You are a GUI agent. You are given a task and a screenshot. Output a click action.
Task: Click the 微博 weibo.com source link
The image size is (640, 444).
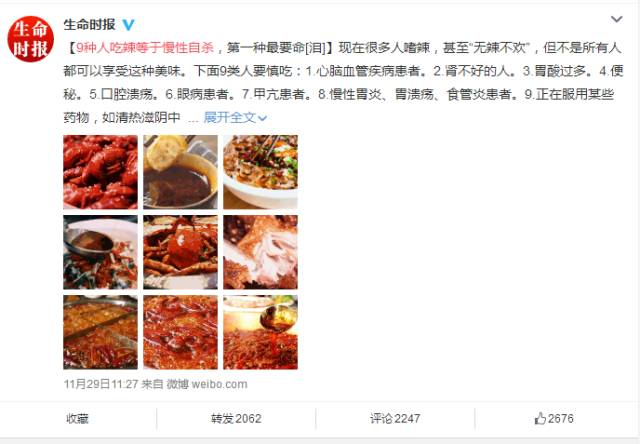[x=207, y=384]
